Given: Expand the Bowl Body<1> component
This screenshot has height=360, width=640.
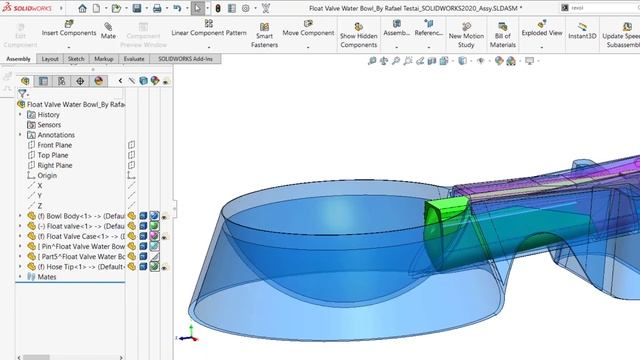Looking at the screenshot, I should click(x=20, y=216).
